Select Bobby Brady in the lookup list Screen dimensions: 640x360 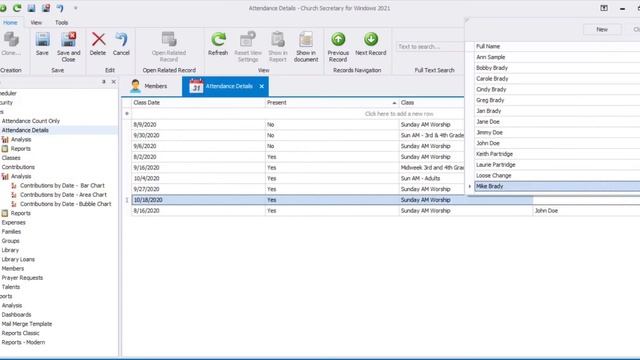[x=557, y=68]
